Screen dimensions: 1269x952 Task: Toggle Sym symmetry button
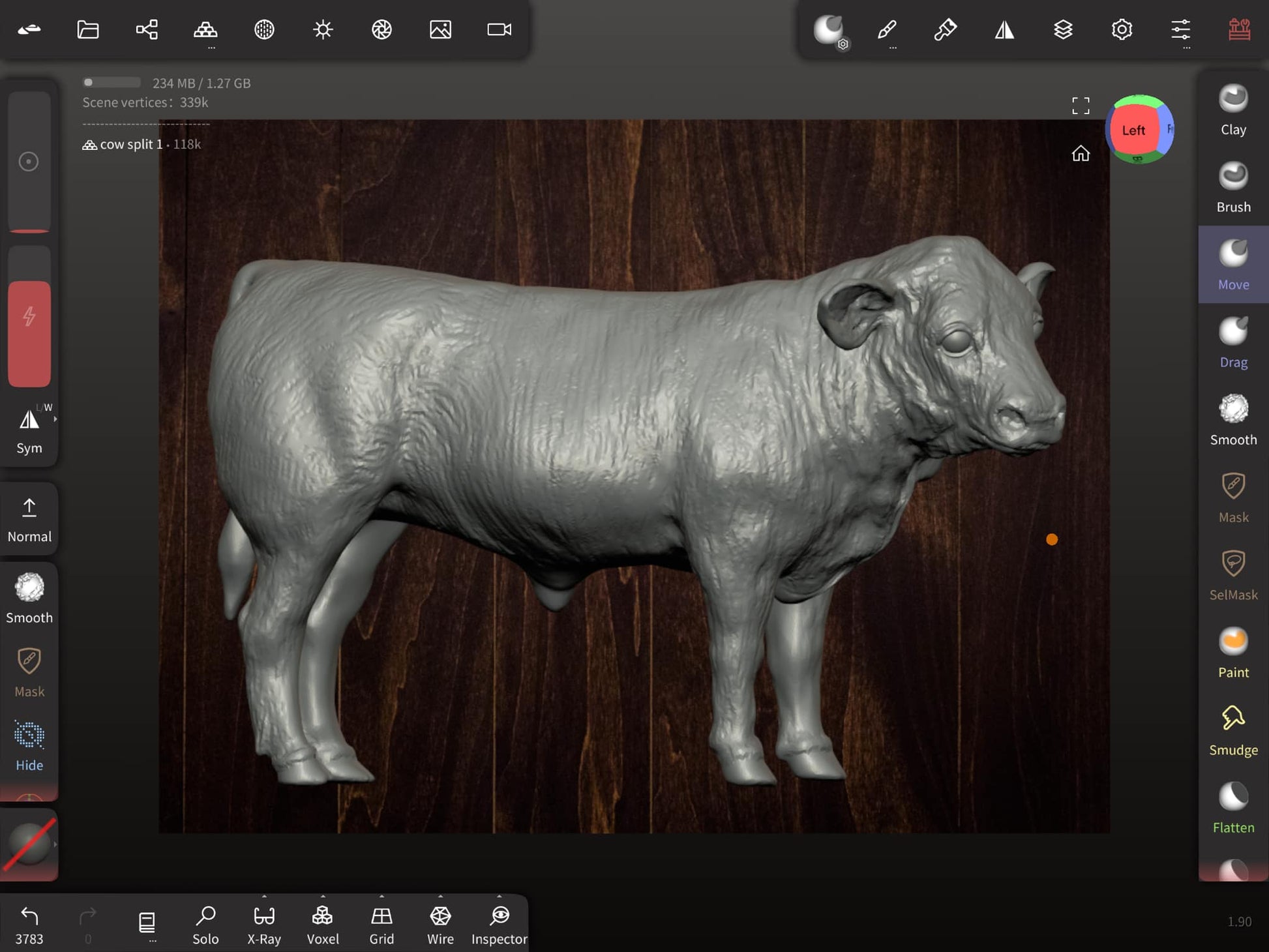29,429
